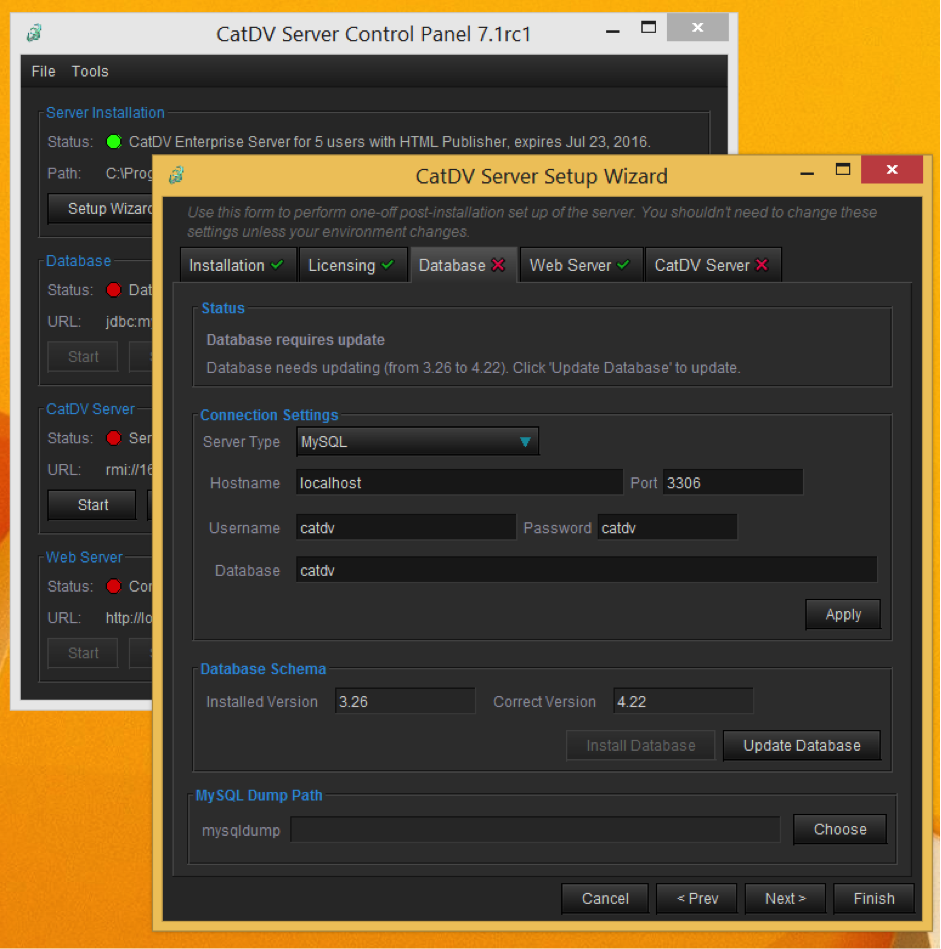
Task: Go to the Next wizard step
Action: click(x=785, y=898)
